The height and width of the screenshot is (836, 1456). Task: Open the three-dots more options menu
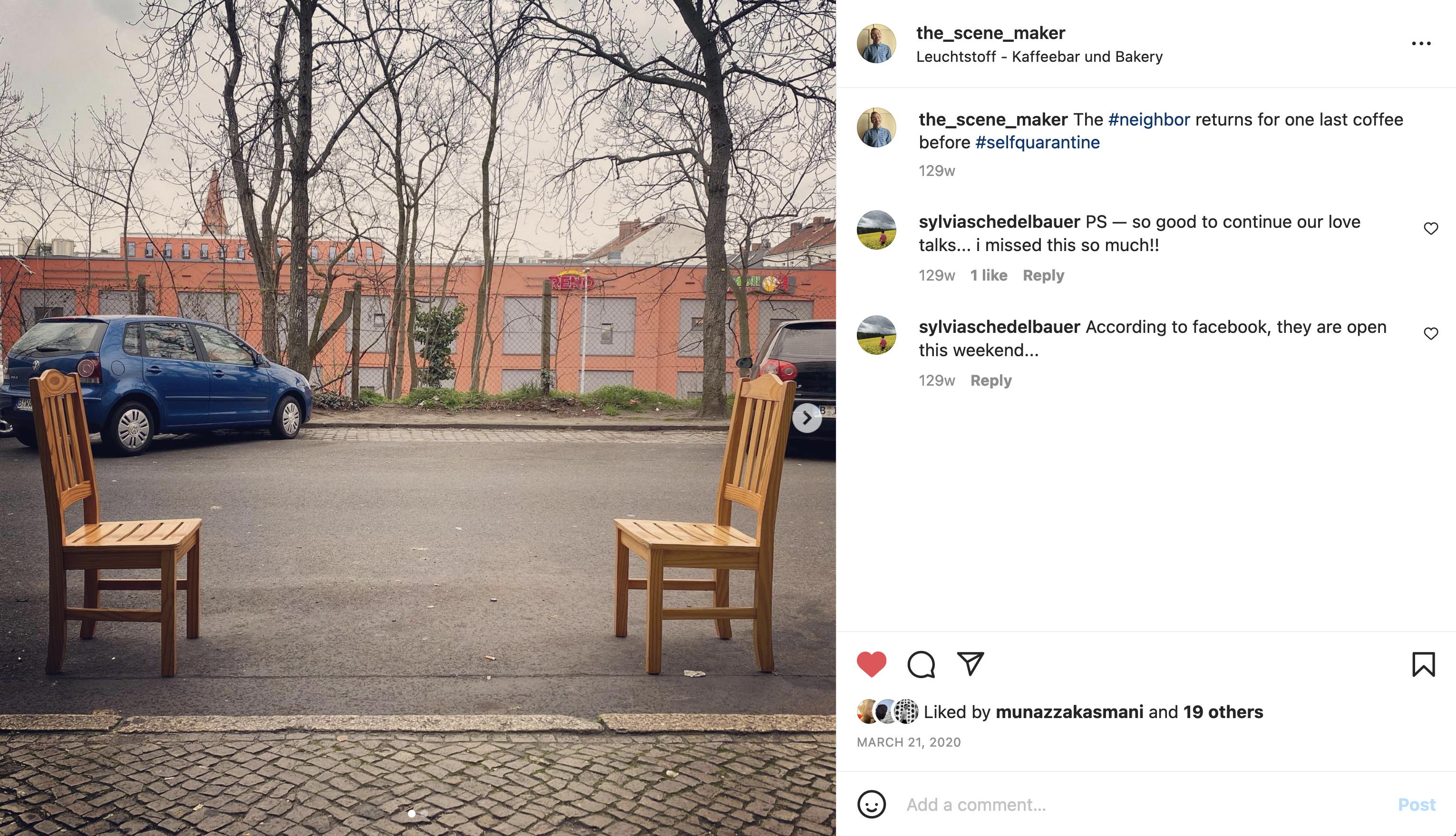[x=1421, y=44]
